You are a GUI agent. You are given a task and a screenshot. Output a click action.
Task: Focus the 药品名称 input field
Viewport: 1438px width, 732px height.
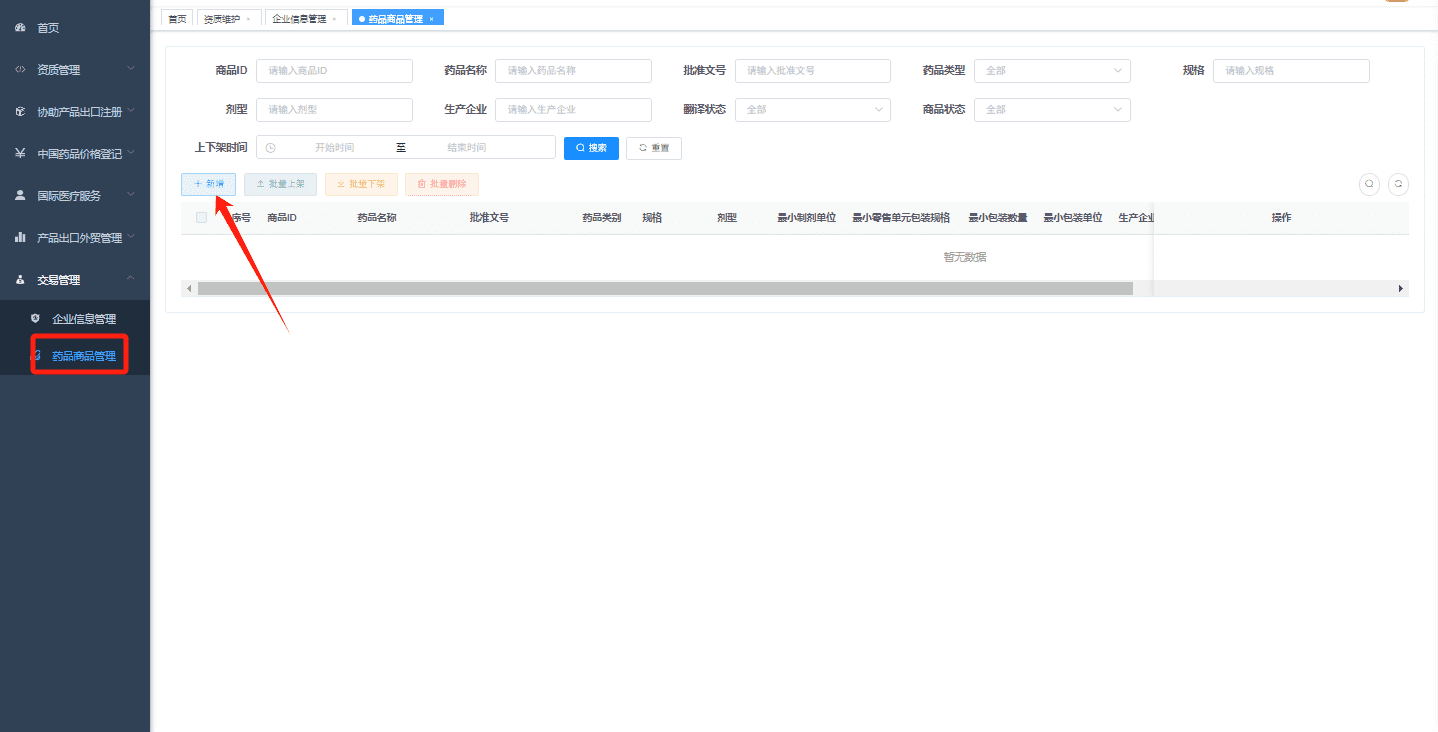point(573,71)
